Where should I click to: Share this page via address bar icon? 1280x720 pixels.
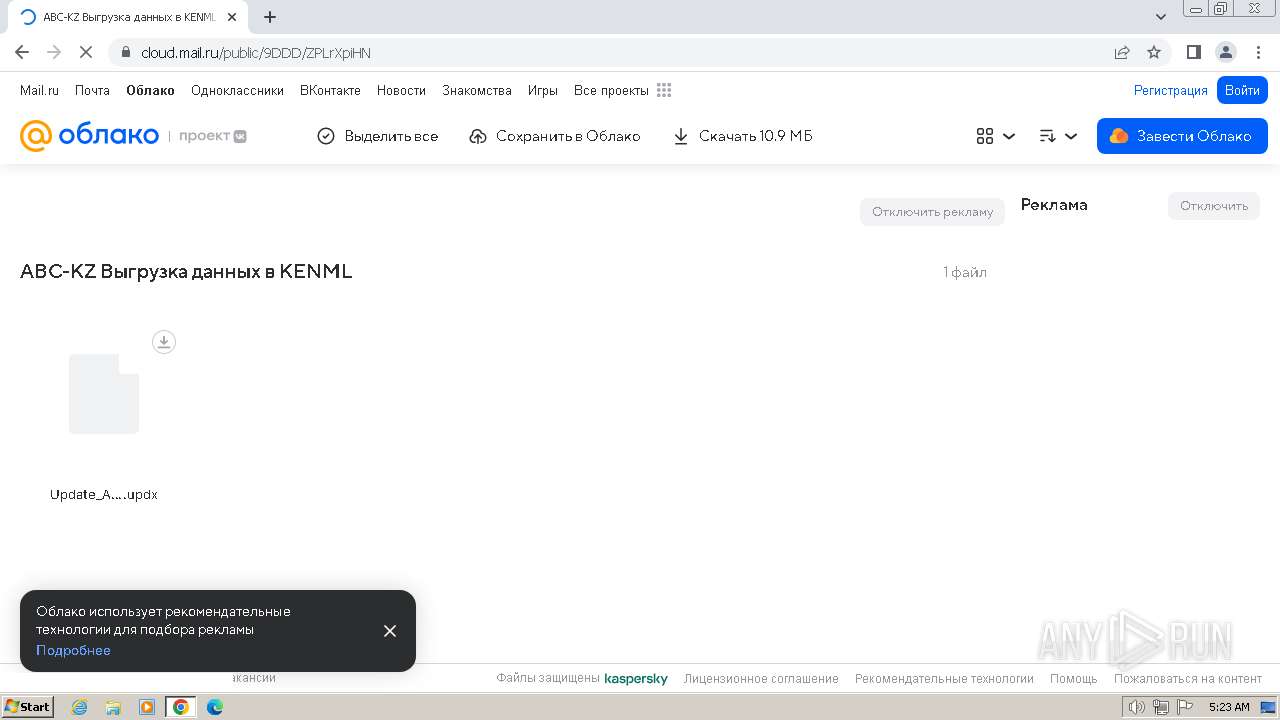pos(1122,52)
